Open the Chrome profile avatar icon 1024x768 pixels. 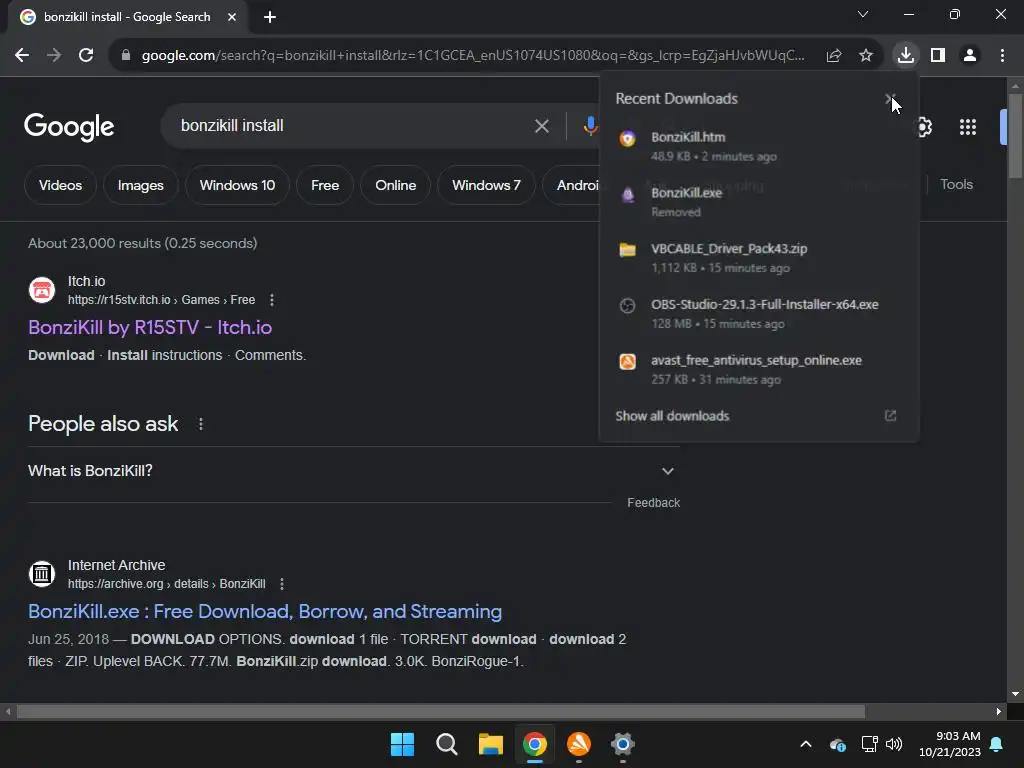(x=970, y=56)
